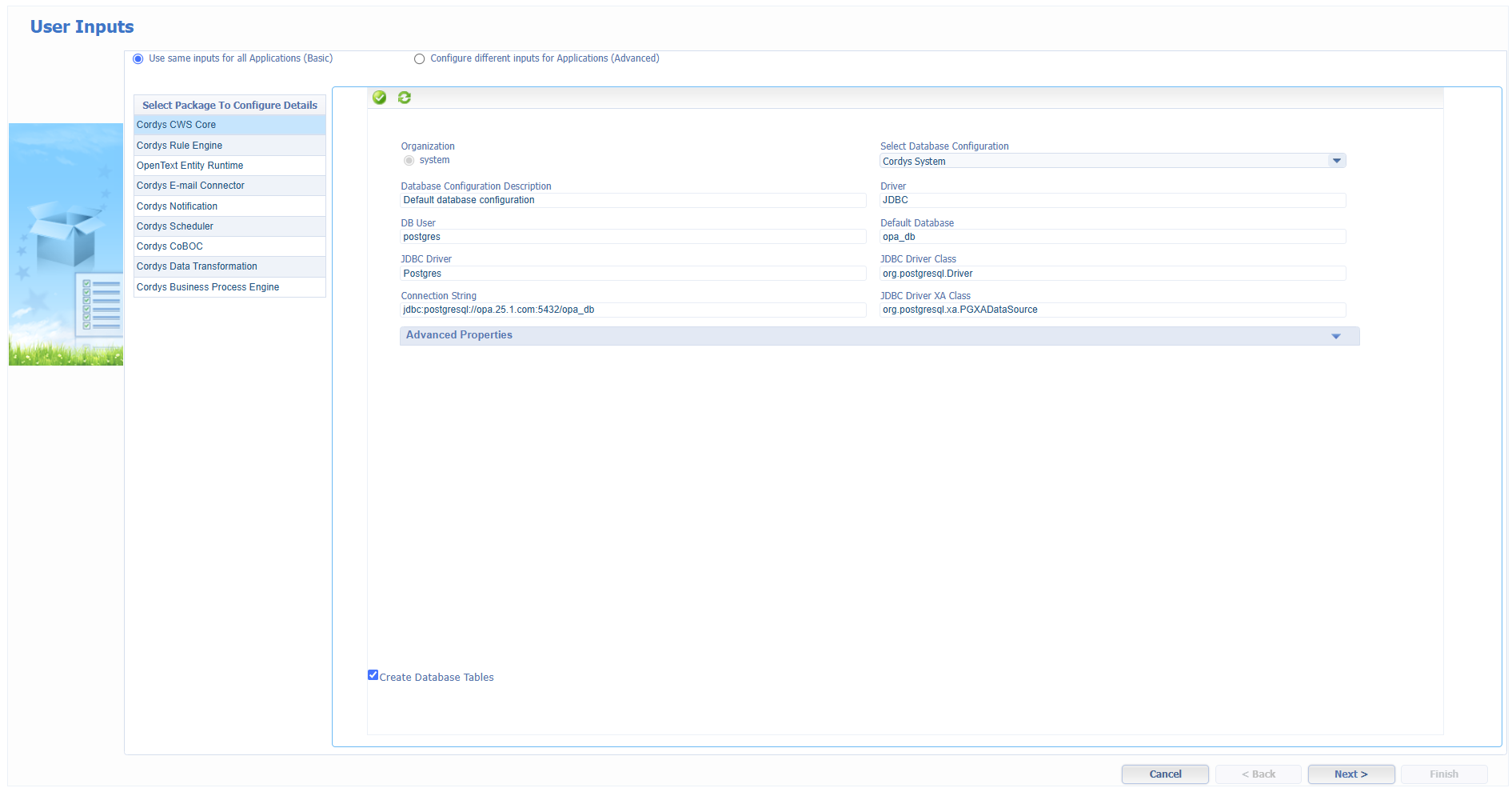Click the Default Database field showing opa_db
The width and height of the screenshot is (1512, 800).
pyautogui.click(x=1112, y=238)
